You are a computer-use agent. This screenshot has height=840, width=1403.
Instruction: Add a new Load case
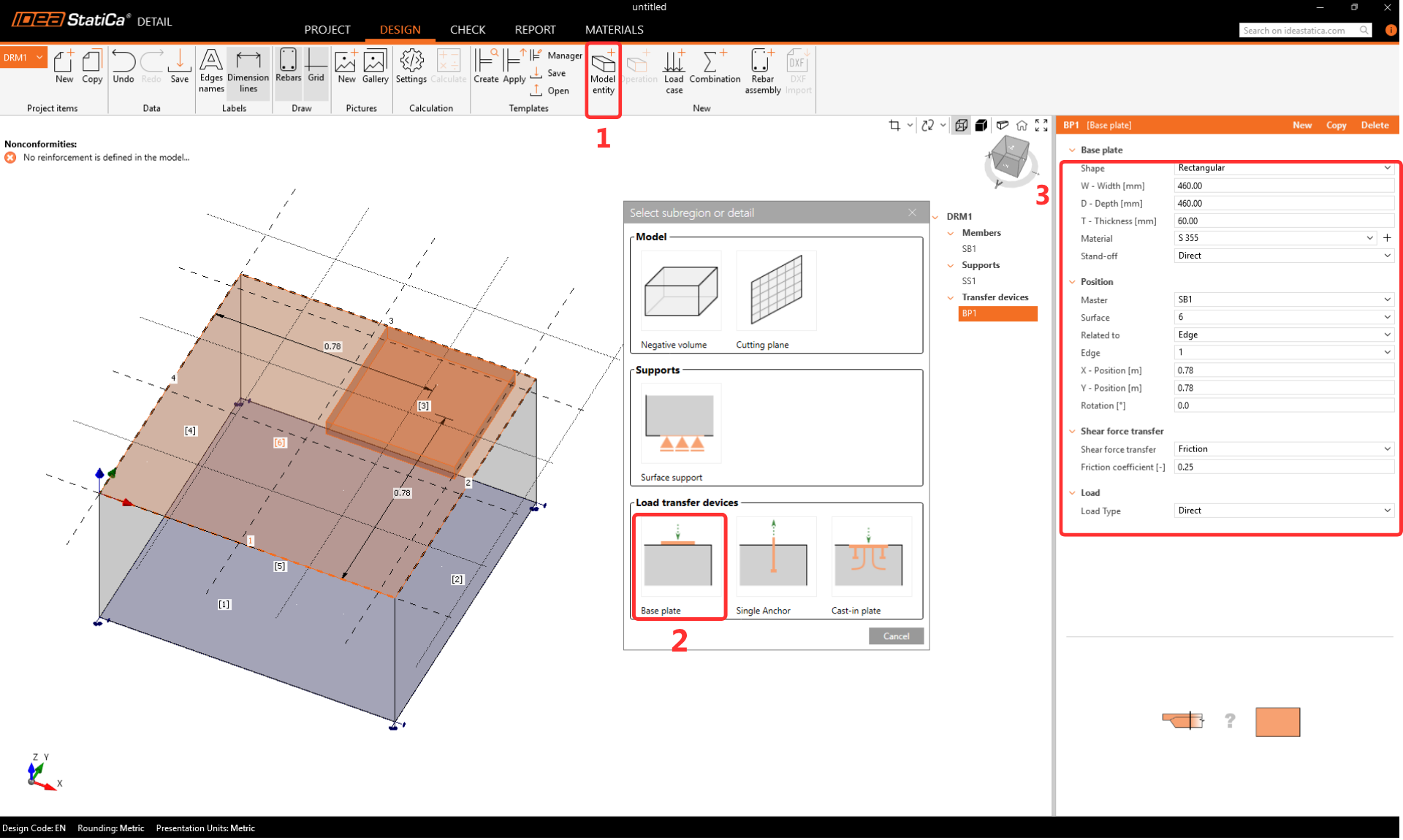tap(674, 72)
